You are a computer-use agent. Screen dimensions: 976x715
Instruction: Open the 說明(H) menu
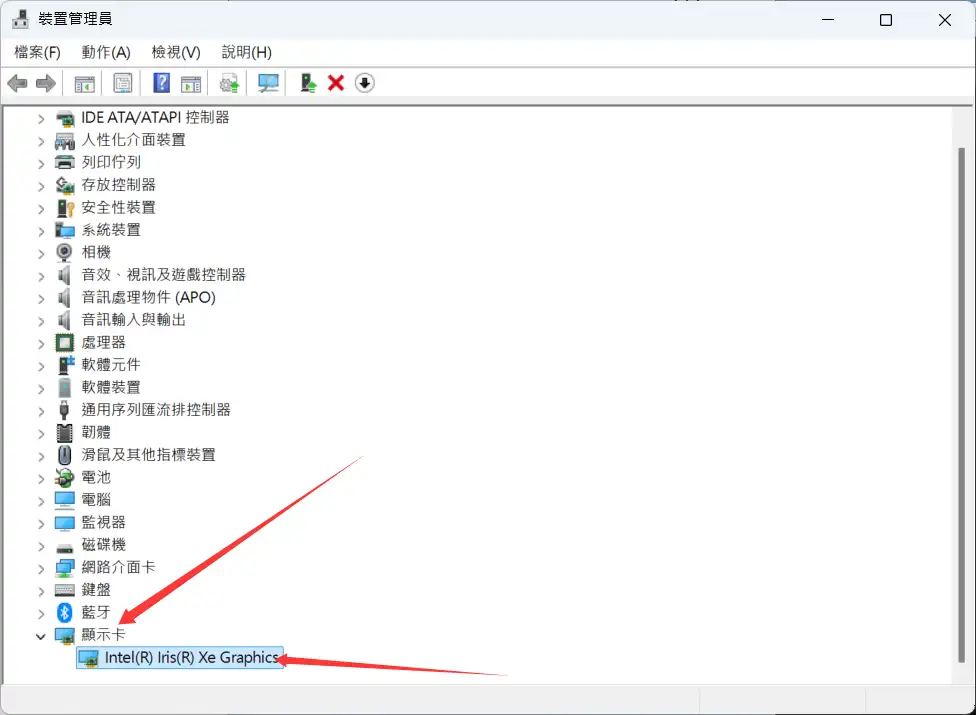(246, 52)
